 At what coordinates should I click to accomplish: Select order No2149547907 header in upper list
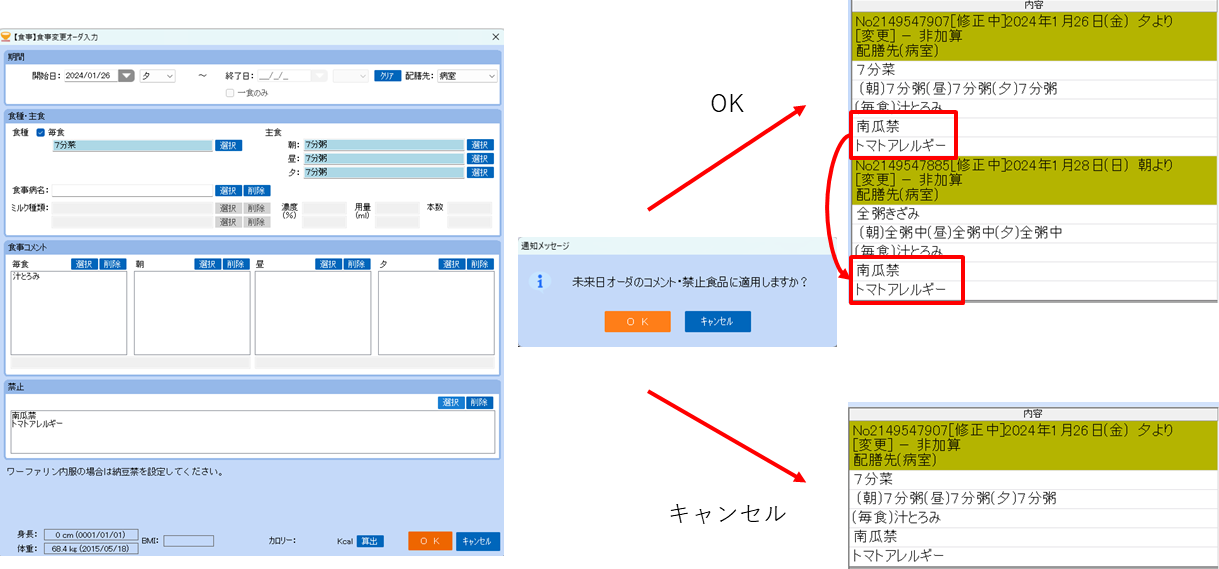(x=1034, y=36)
